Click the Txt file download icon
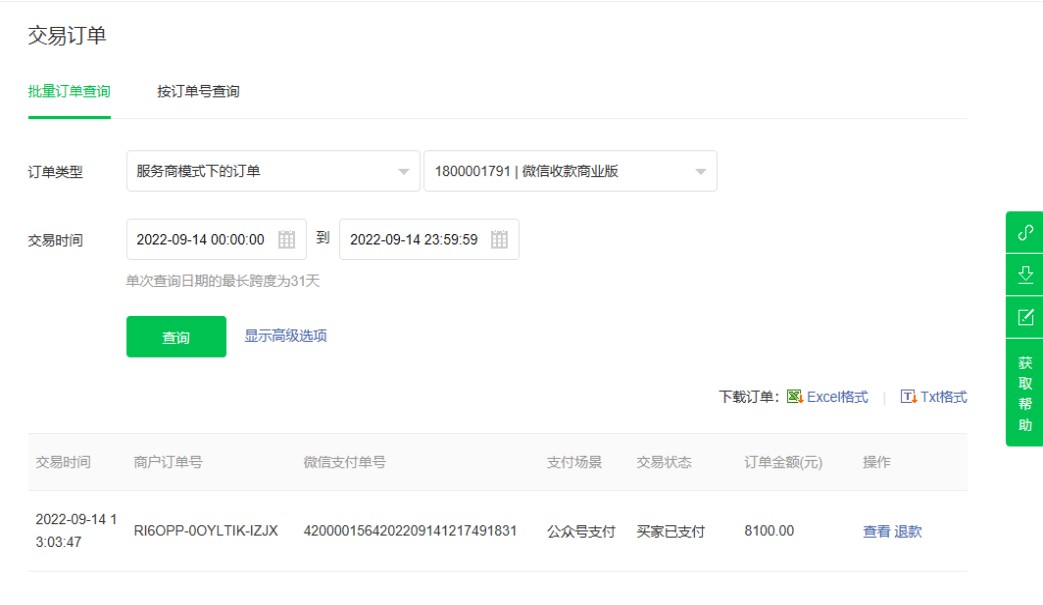 (x=908, y=397)
